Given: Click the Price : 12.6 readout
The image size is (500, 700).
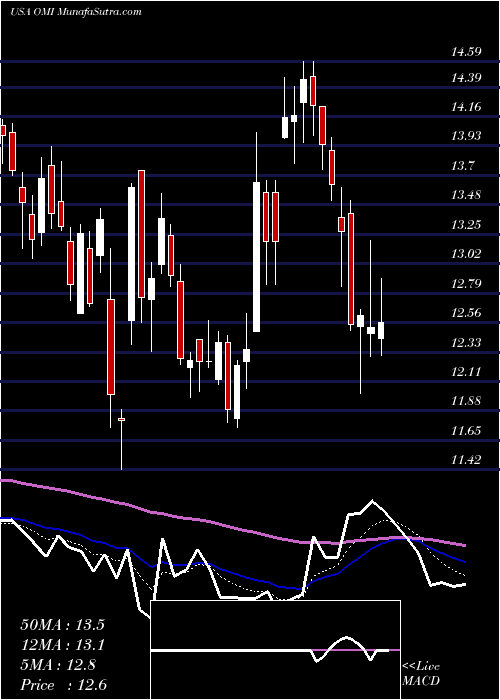Looking at the screenshot, I should 63,685.
